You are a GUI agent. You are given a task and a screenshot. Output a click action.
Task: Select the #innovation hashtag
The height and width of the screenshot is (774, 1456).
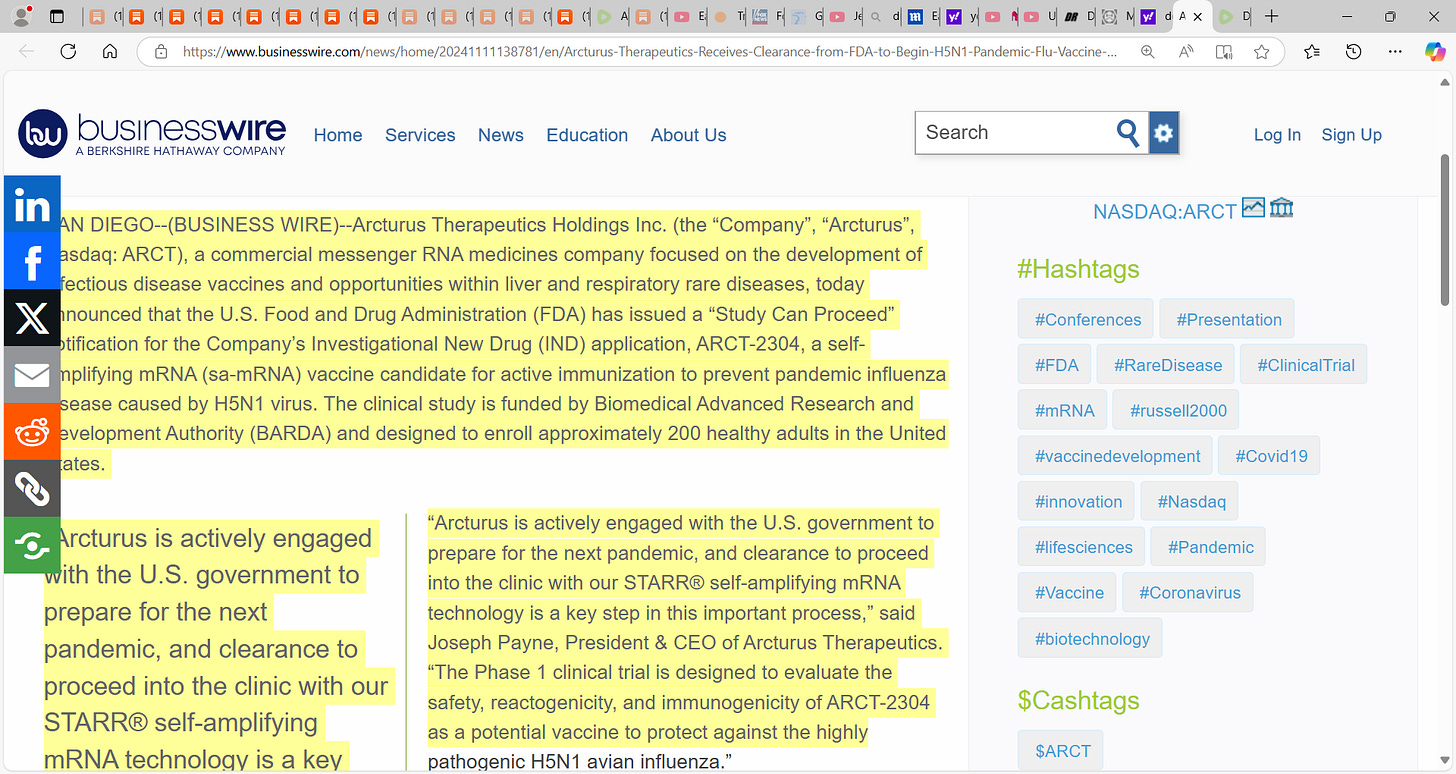1078,502
